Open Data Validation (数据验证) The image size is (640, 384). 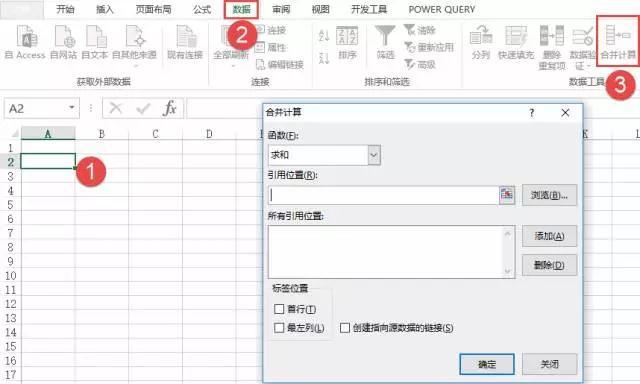583,47
